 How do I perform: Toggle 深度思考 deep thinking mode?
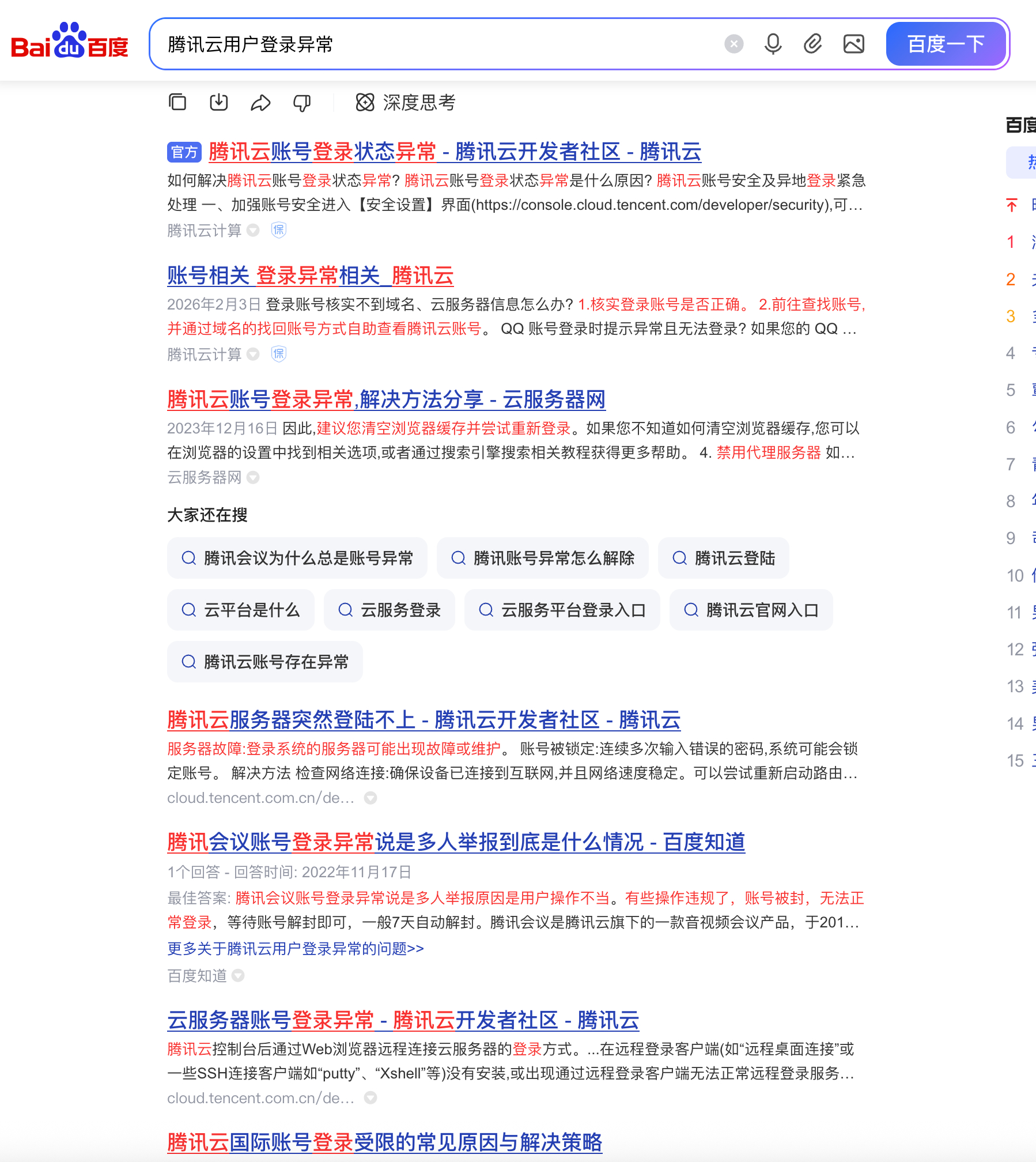coord(403,103)
